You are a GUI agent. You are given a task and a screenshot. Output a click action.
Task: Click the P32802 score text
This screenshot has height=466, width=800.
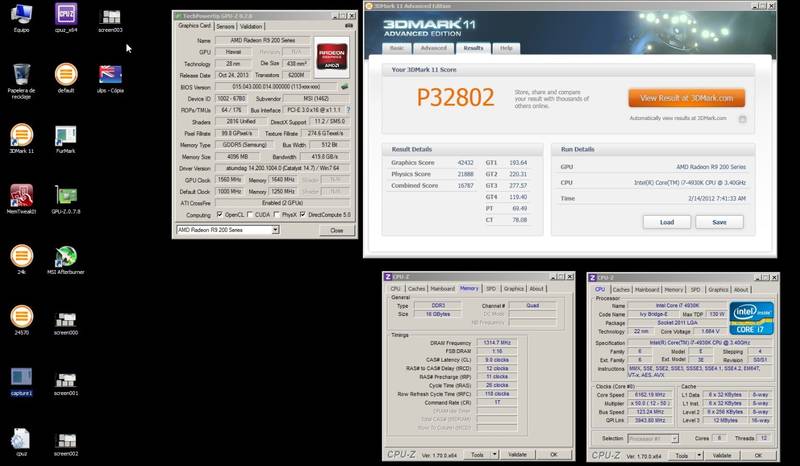[x=456, y=97]
